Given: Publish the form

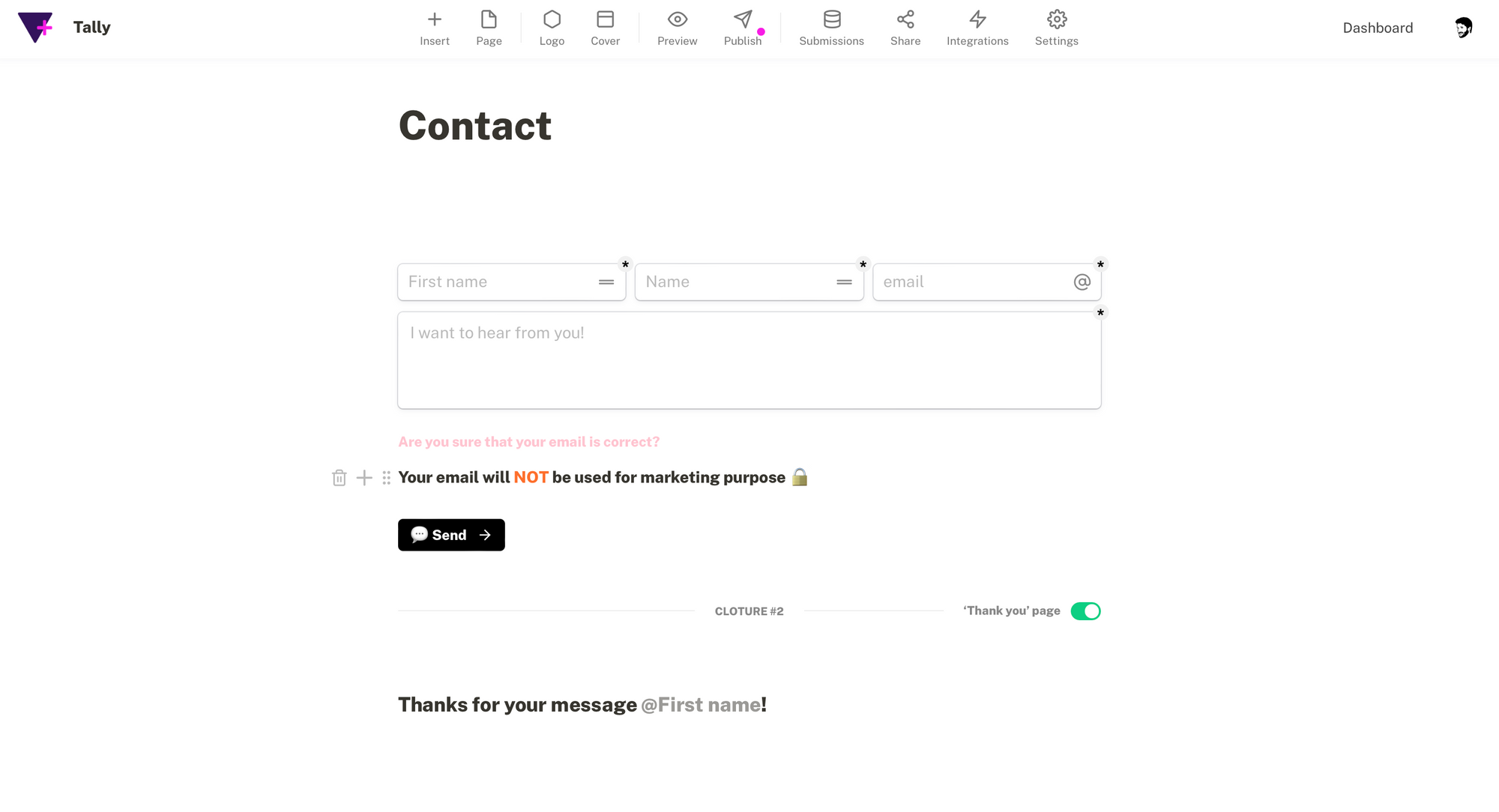Looking at the screenshot, I should pyautogui.click(x=743, y=28).
